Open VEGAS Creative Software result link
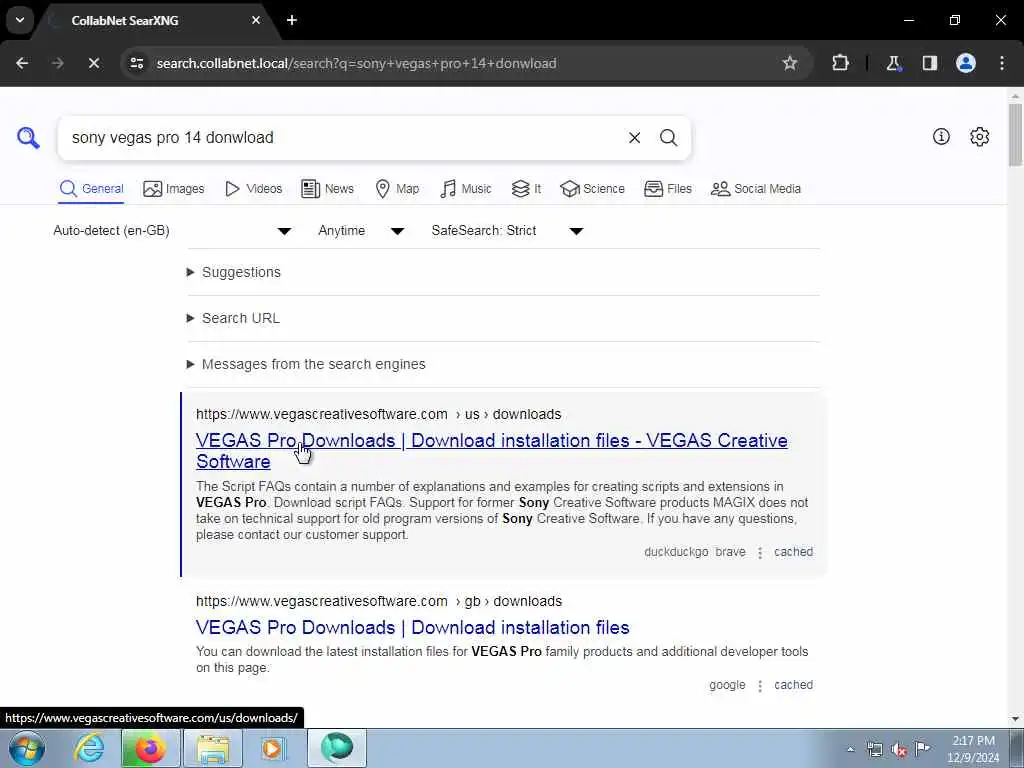1024x768 pixels. 491,451
